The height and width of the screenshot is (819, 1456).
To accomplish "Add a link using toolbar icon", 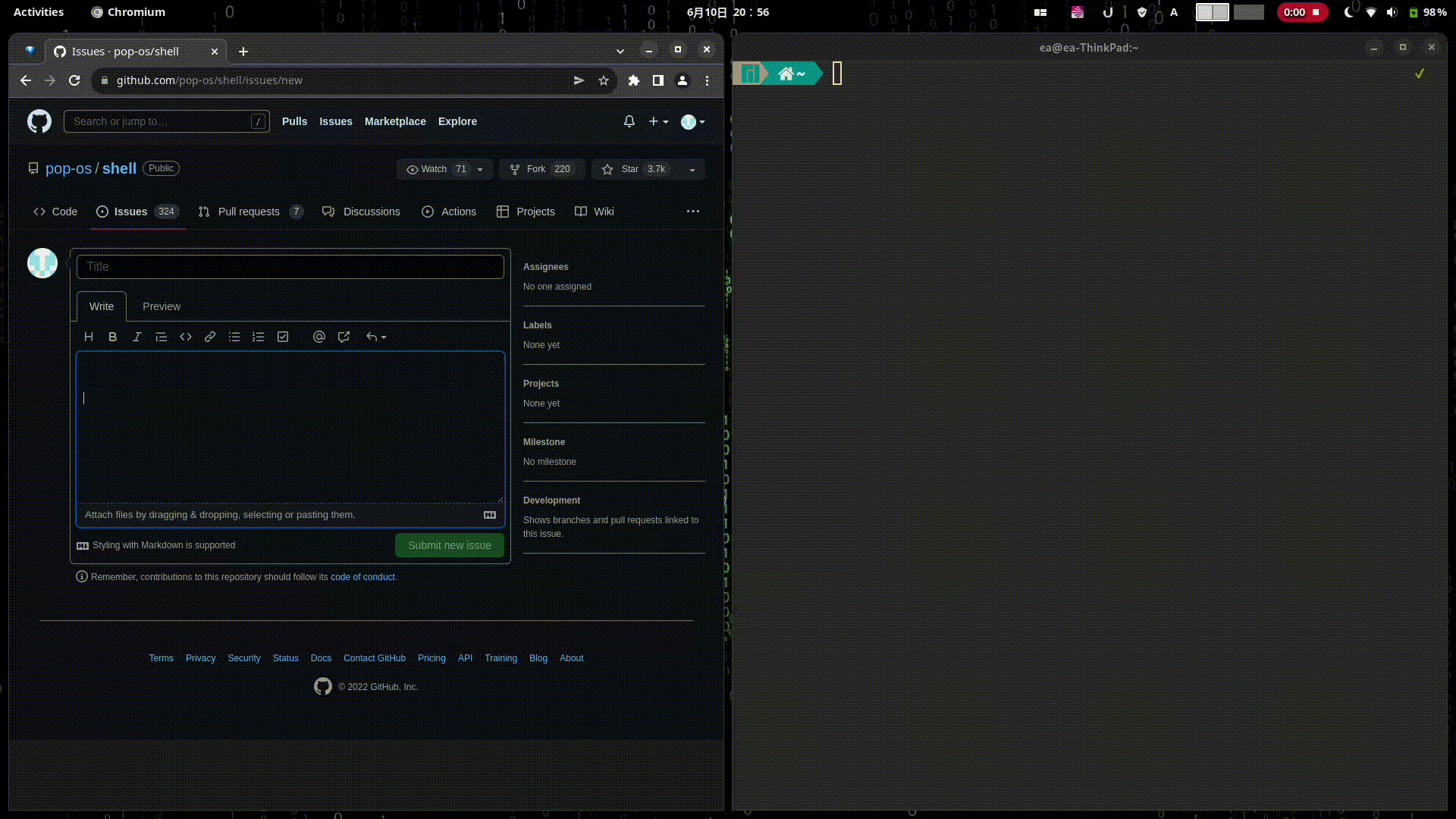I will point(210,337).
